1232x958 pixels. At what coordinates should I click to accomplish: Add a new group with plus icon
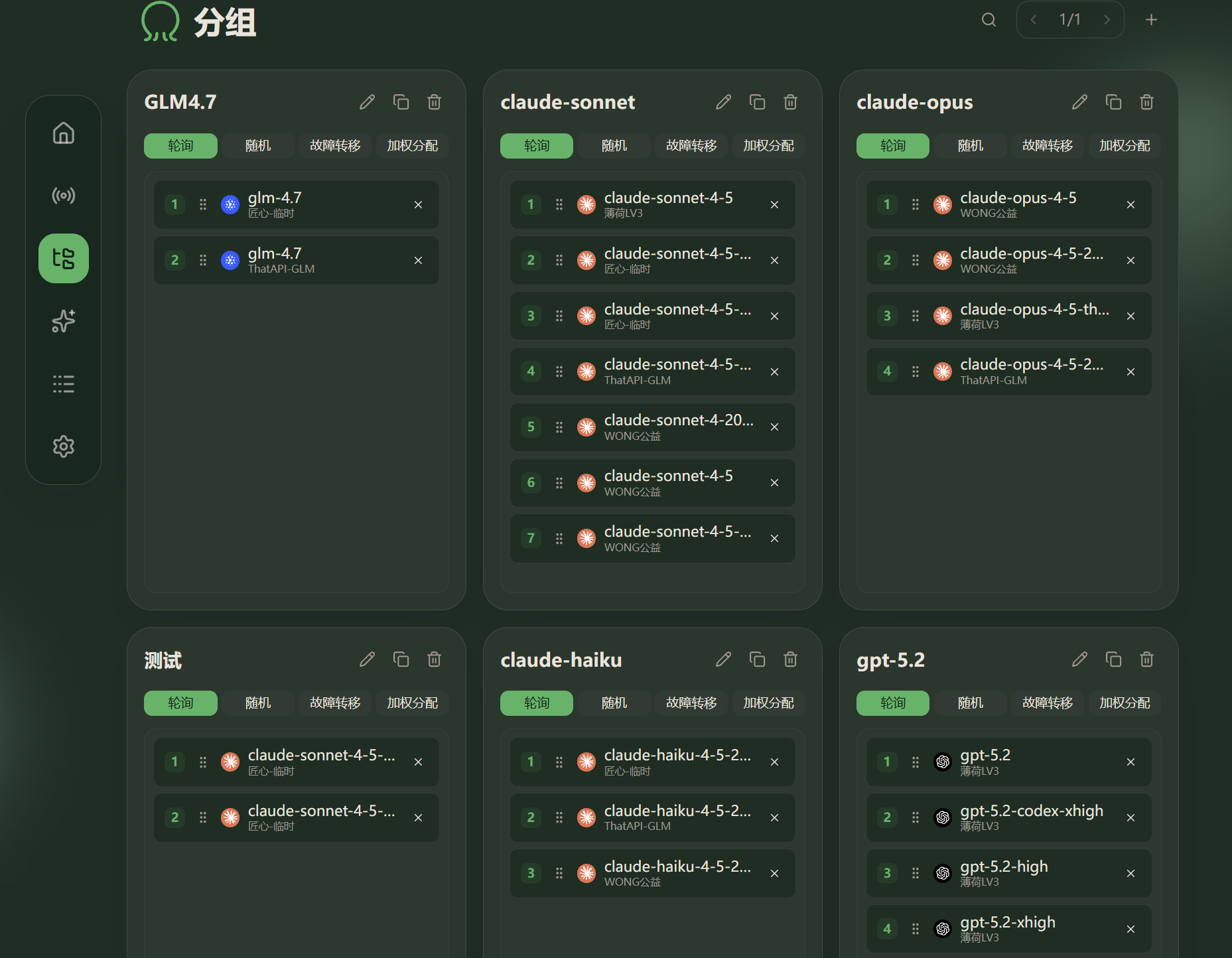[1152, 20]
